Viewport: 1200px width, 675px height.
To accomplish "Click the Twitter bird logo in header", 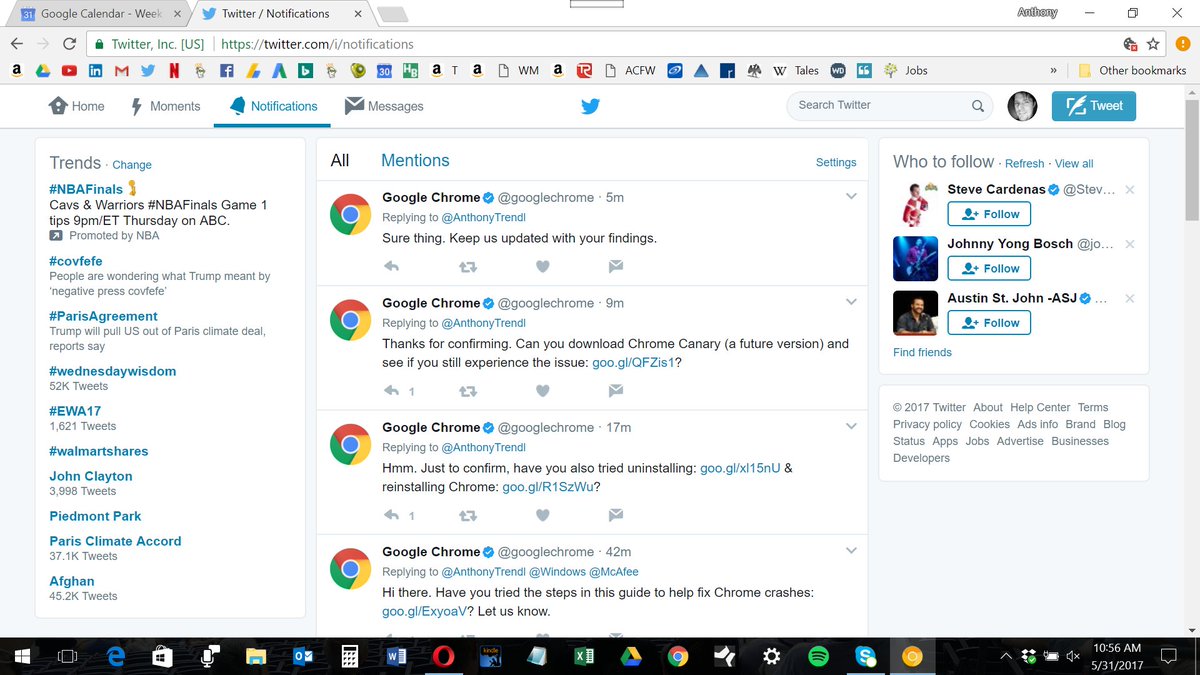I will (x=590, y=106).
